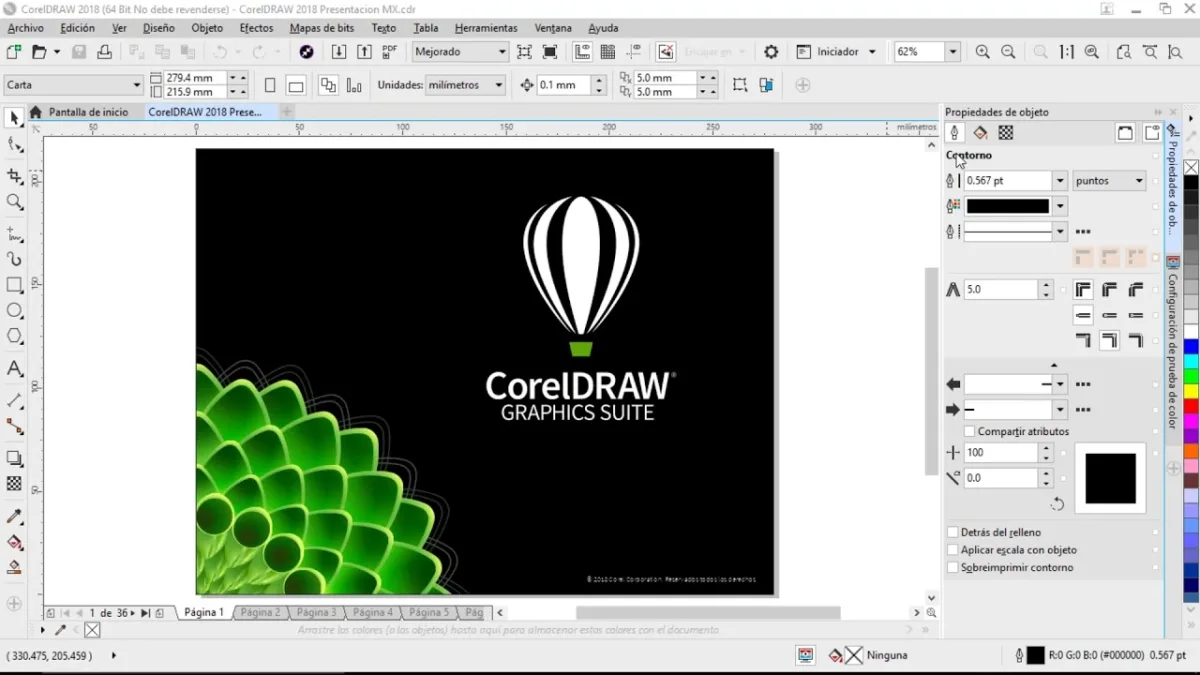Toggle the grid display icon

point(607,52)
